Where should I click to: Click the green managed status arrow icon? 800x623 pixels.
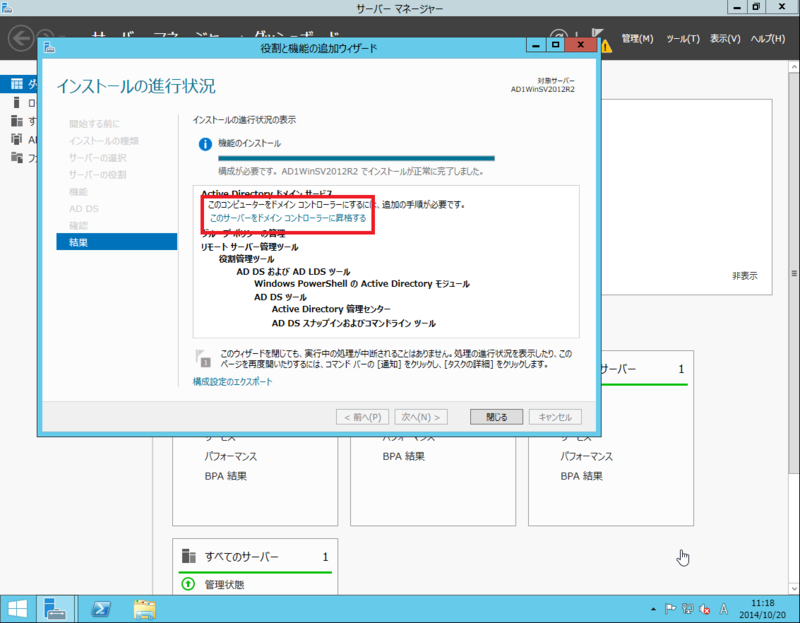[188, 584]
